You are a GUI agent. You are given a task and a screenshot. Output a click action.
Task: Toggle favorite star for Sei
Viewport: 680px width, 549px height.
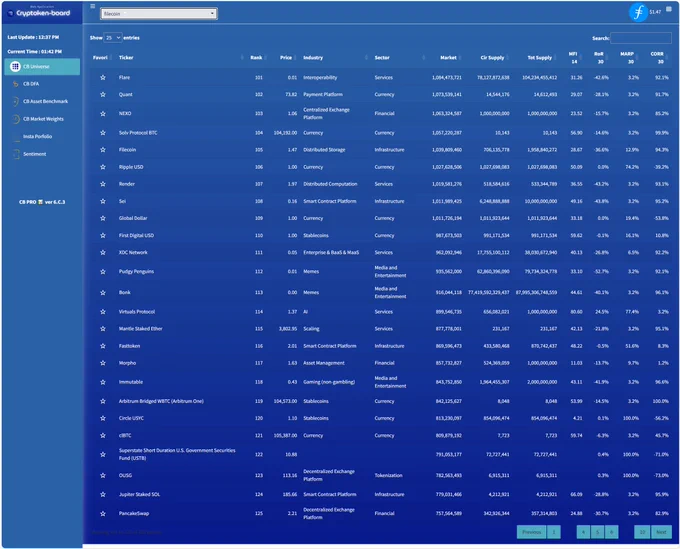pos(103,201)
